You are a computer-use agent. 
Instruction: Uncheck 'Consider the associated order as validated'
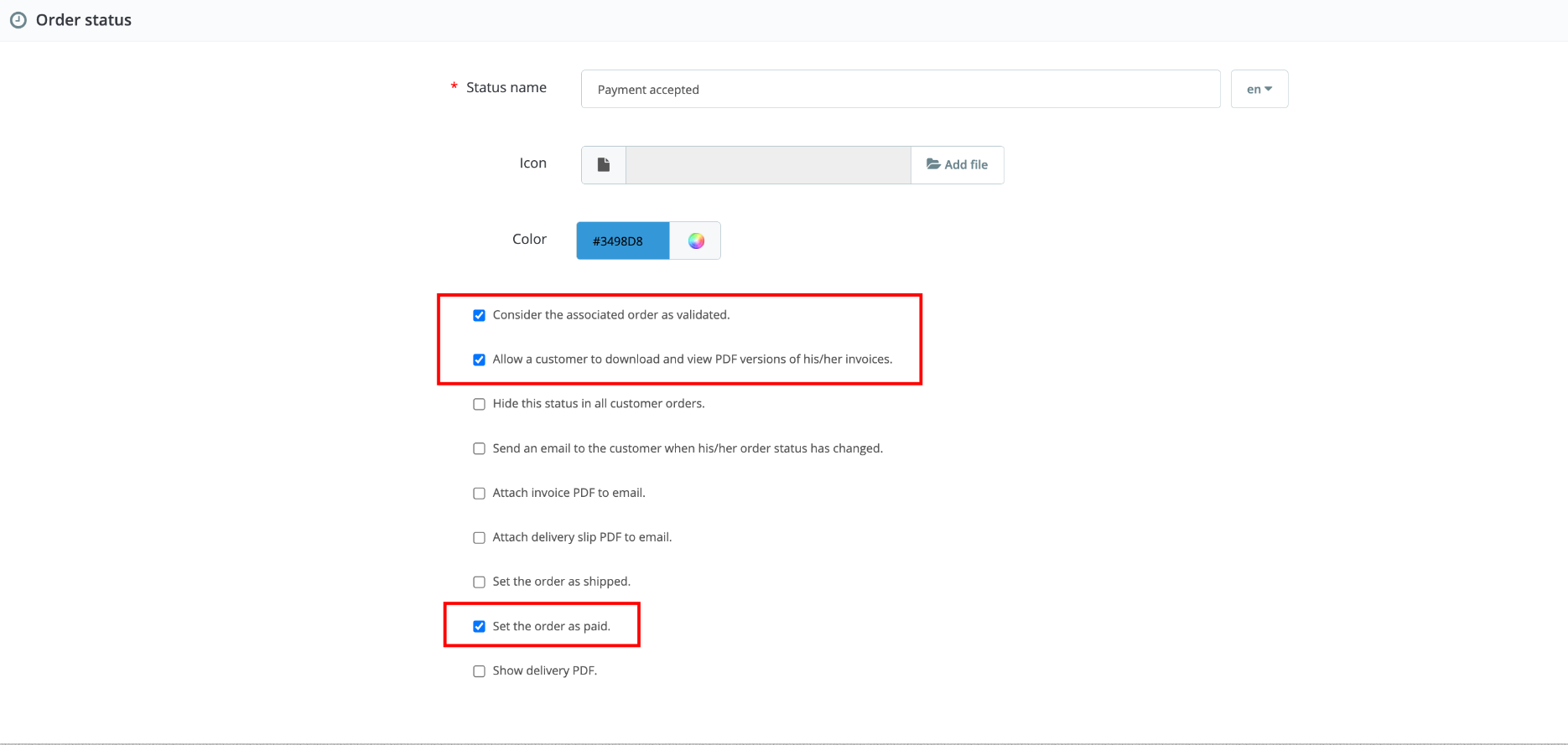tap(479, 315)
